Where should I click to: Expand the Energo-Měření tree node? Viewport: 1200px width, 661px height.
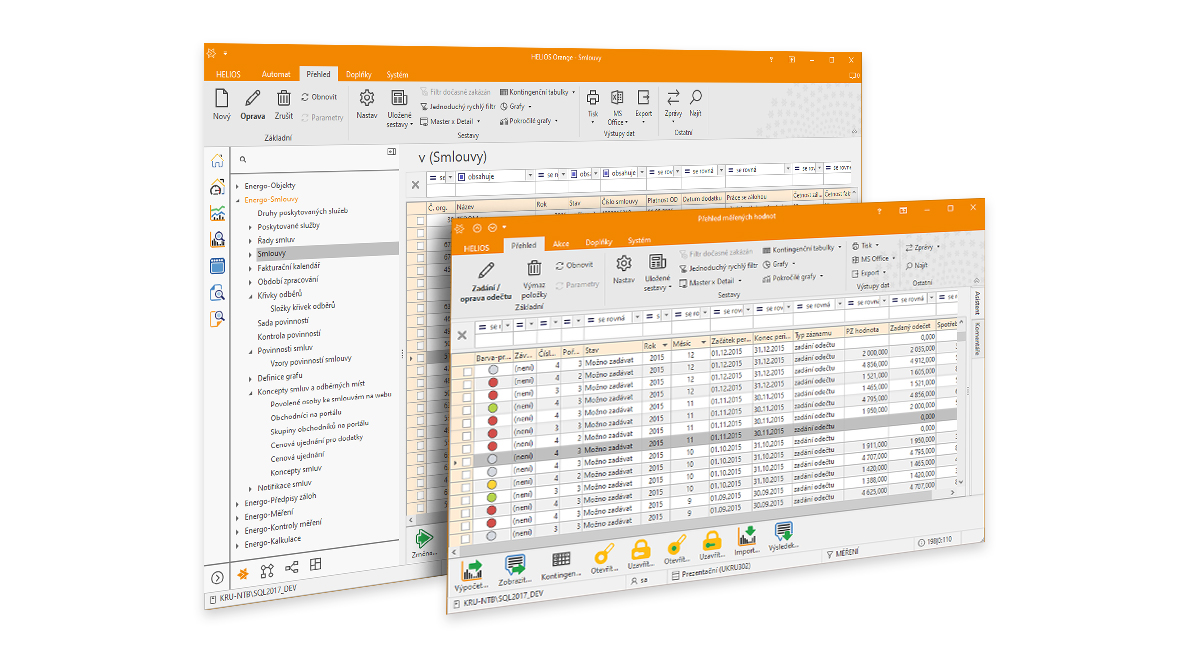coord(237,516)
